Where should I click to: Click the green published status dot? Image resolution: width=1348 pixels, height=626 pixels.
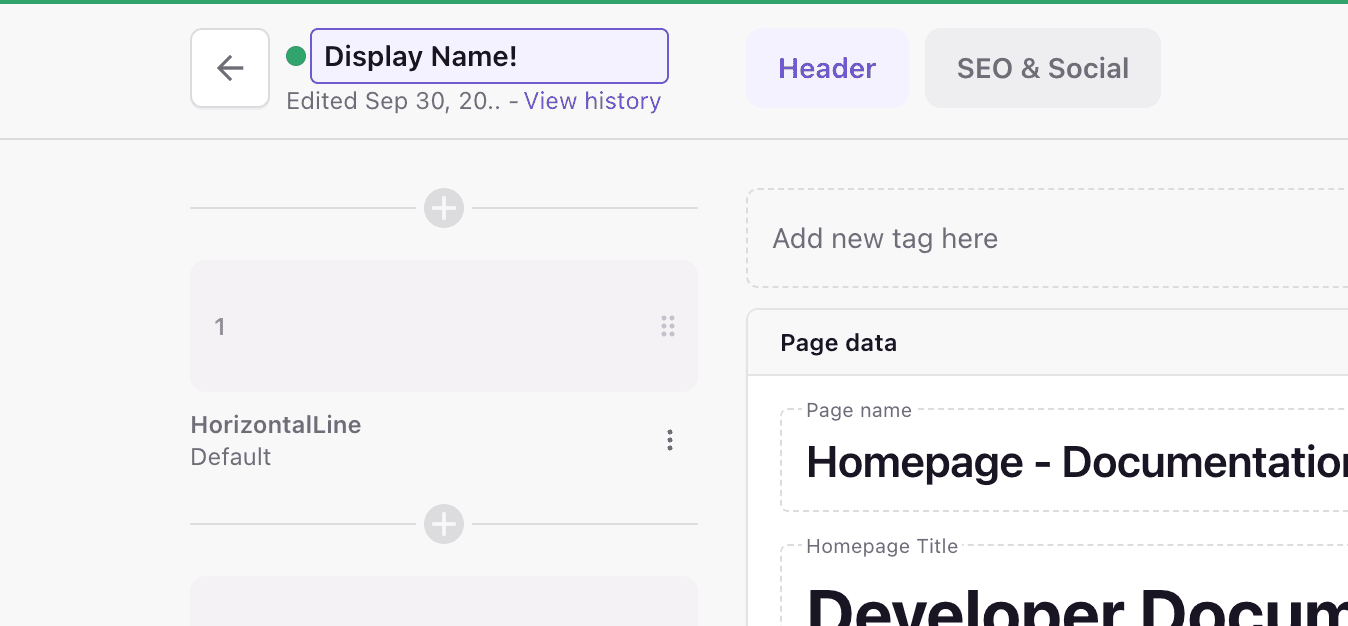tap(296, 56)
